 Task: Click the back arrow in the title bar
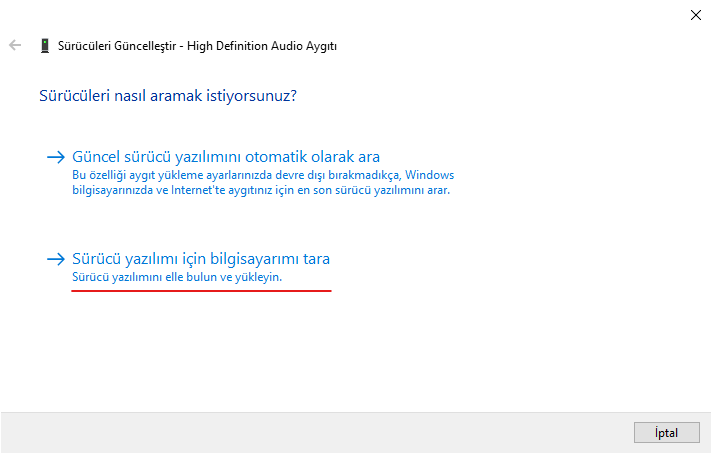point(15,45)
